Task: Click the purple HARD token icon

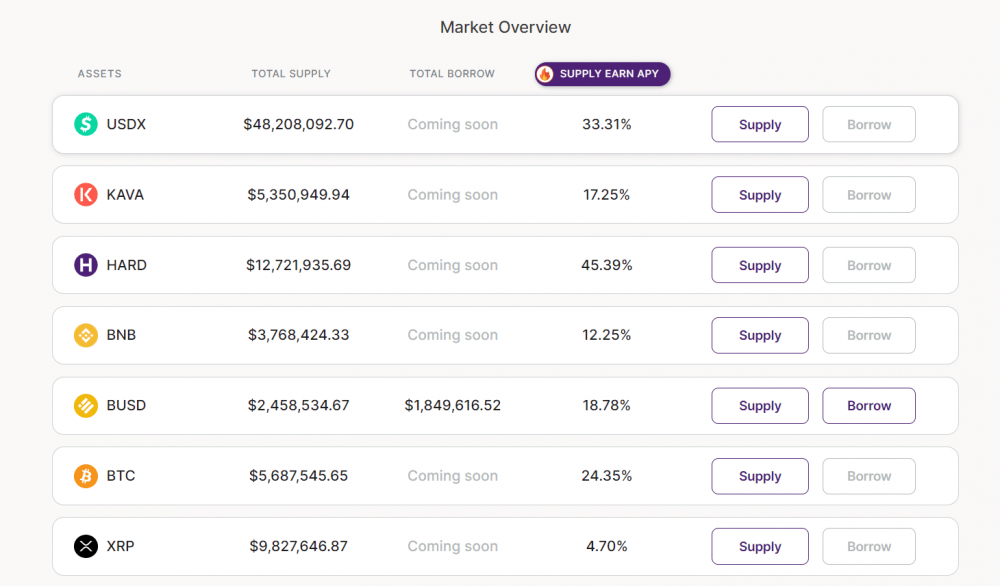Action: 86,265
